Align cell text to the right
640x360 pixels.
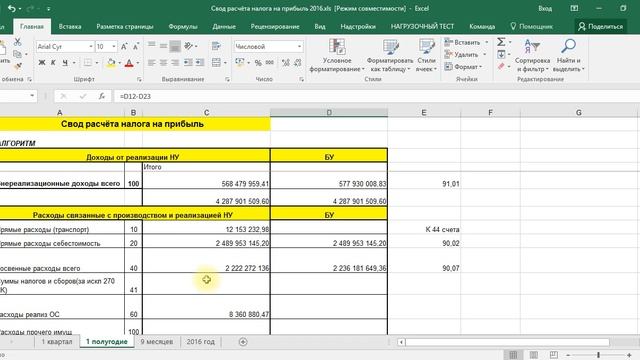tap(175, 63)
